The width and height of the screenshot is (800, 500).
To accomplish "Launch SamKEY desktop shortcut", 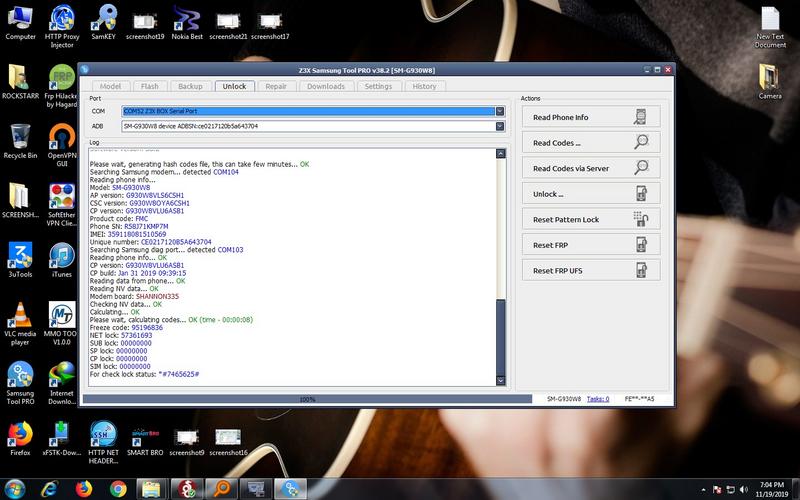I will (104, 23).
